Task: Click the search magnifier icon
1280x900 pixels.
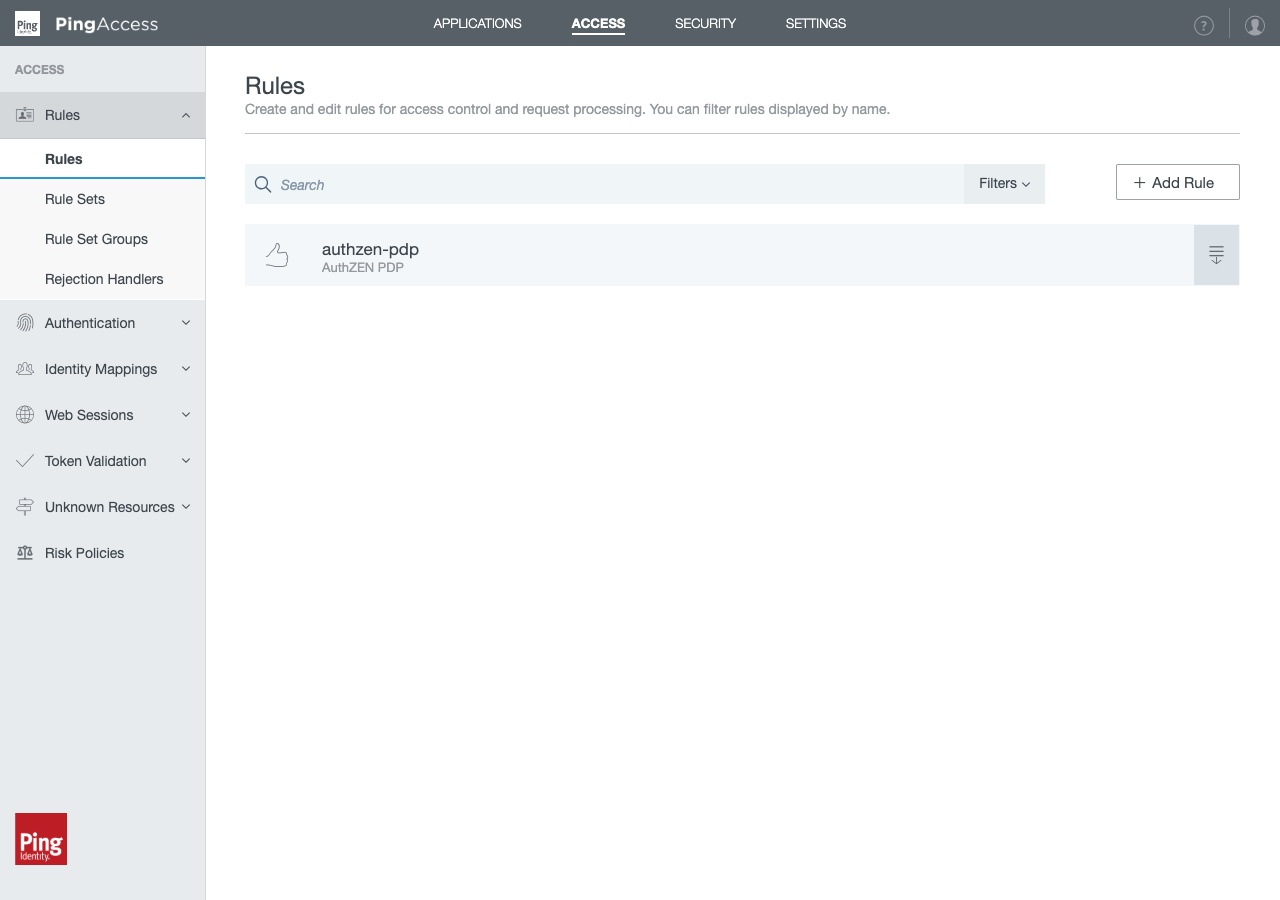Action: (x=263, y=185)
